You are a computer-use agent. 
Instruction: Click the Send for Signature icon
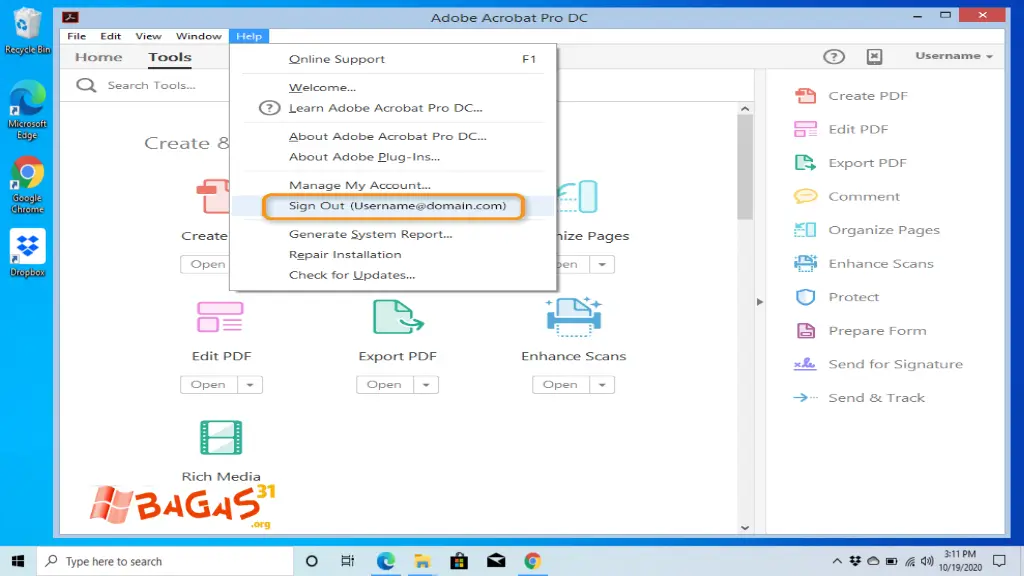point(805,364)
